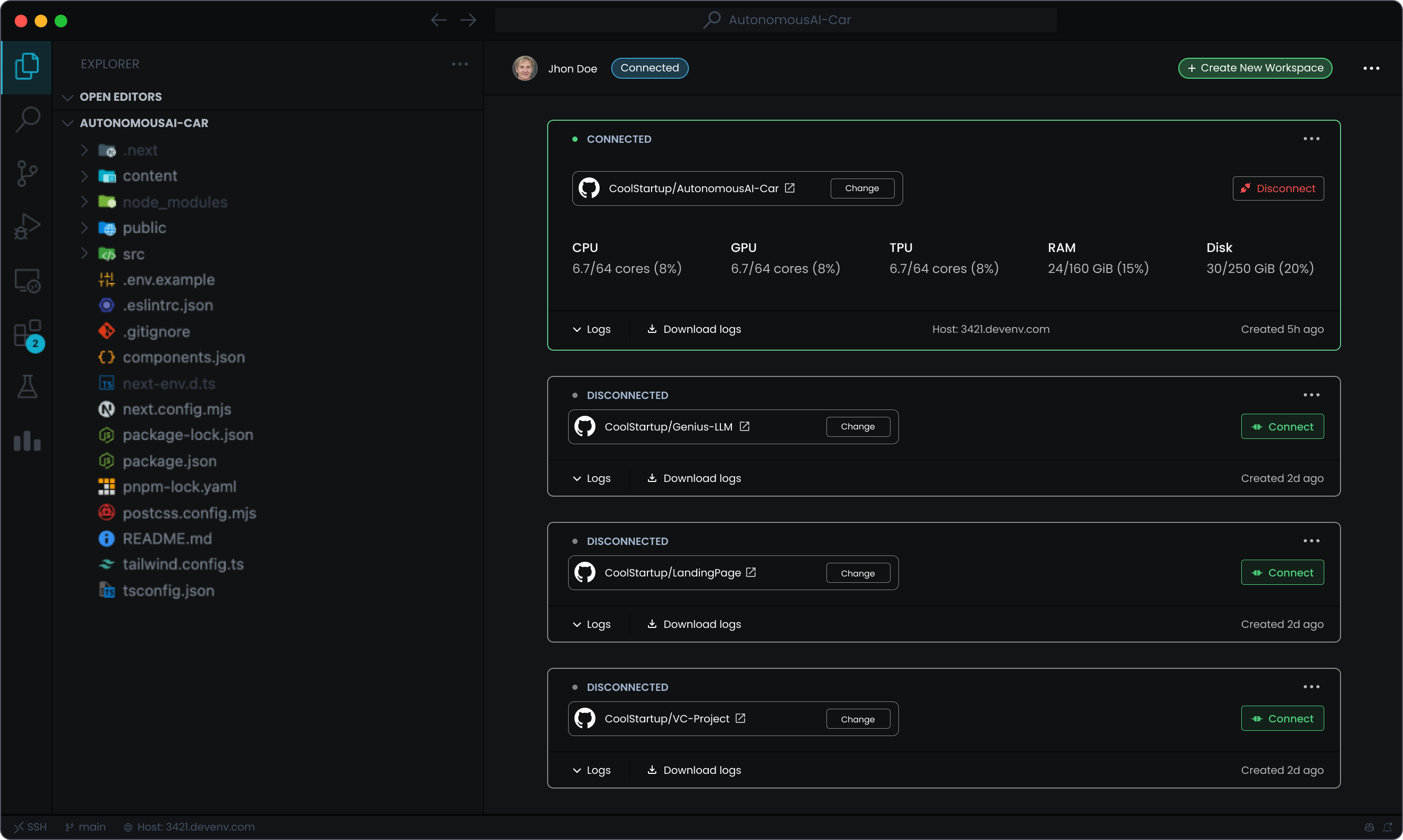Open Explorer panel more actions menu

[459, 64]
